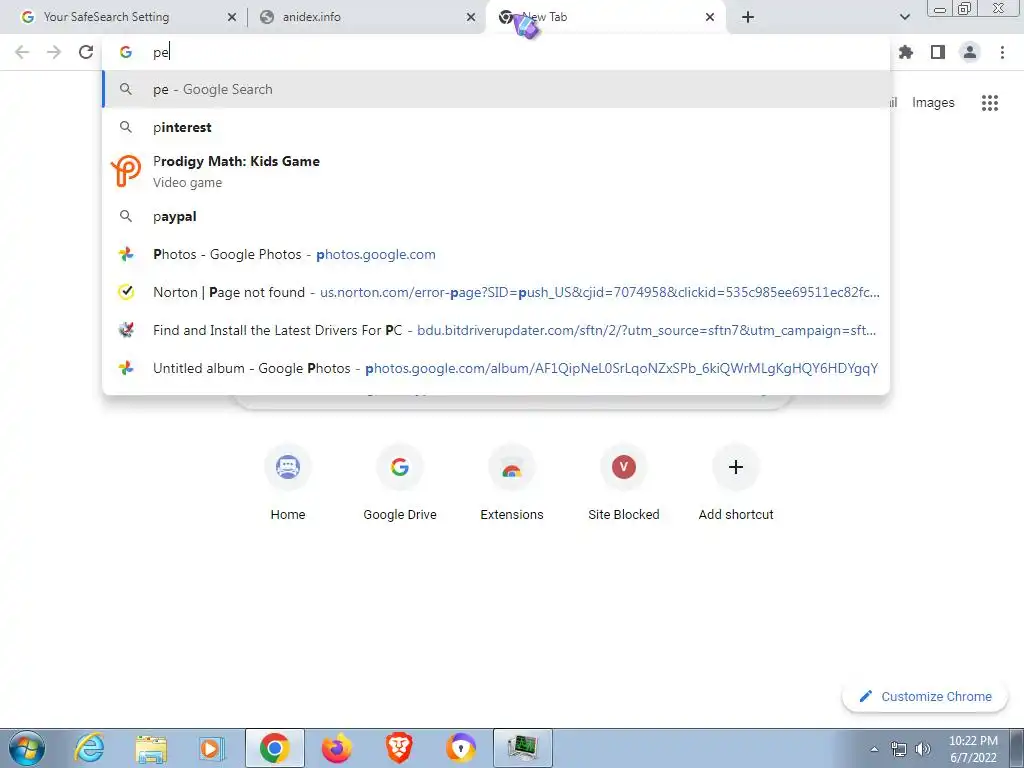The image size is (1024, 768).
Task: Open the orange keyhole browser taskbar icon
Action: coord(461,748)
